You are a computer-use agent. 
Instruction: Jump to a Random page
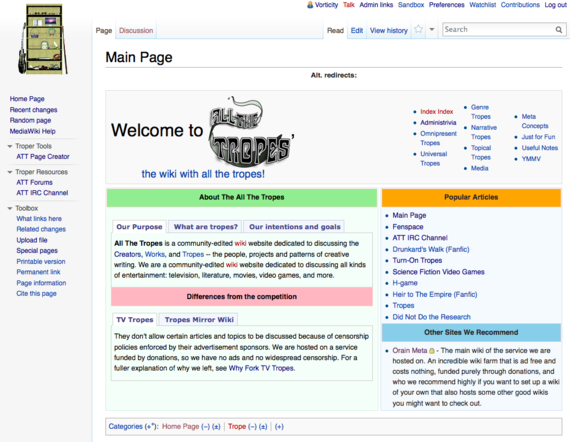tap(30, 120)
